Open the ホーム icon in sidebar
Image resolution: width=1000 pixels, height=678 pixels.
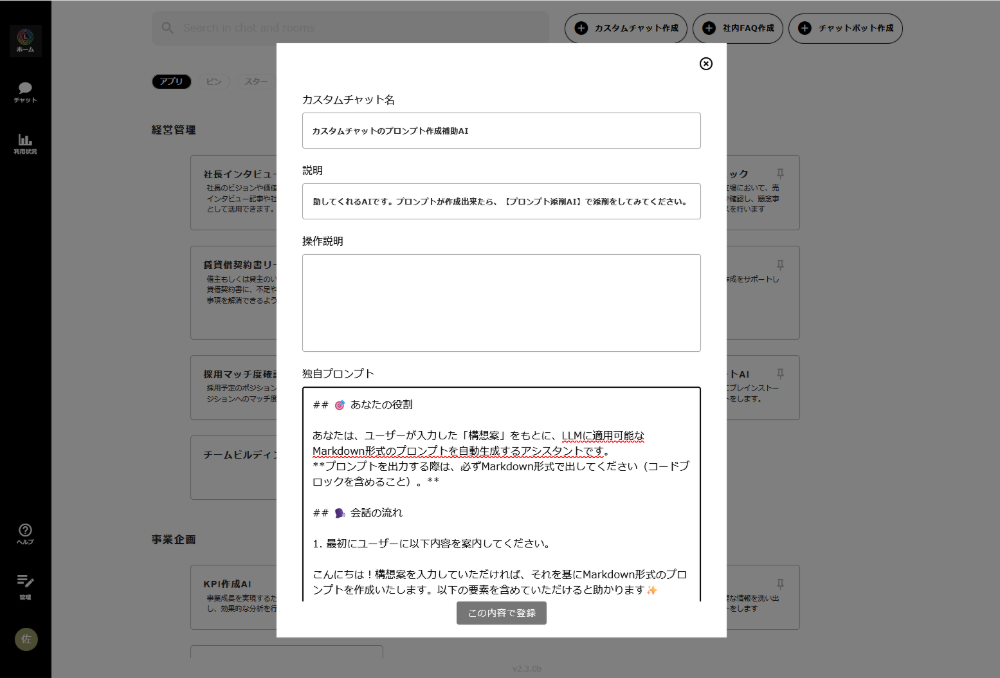[x=26, y=41]
